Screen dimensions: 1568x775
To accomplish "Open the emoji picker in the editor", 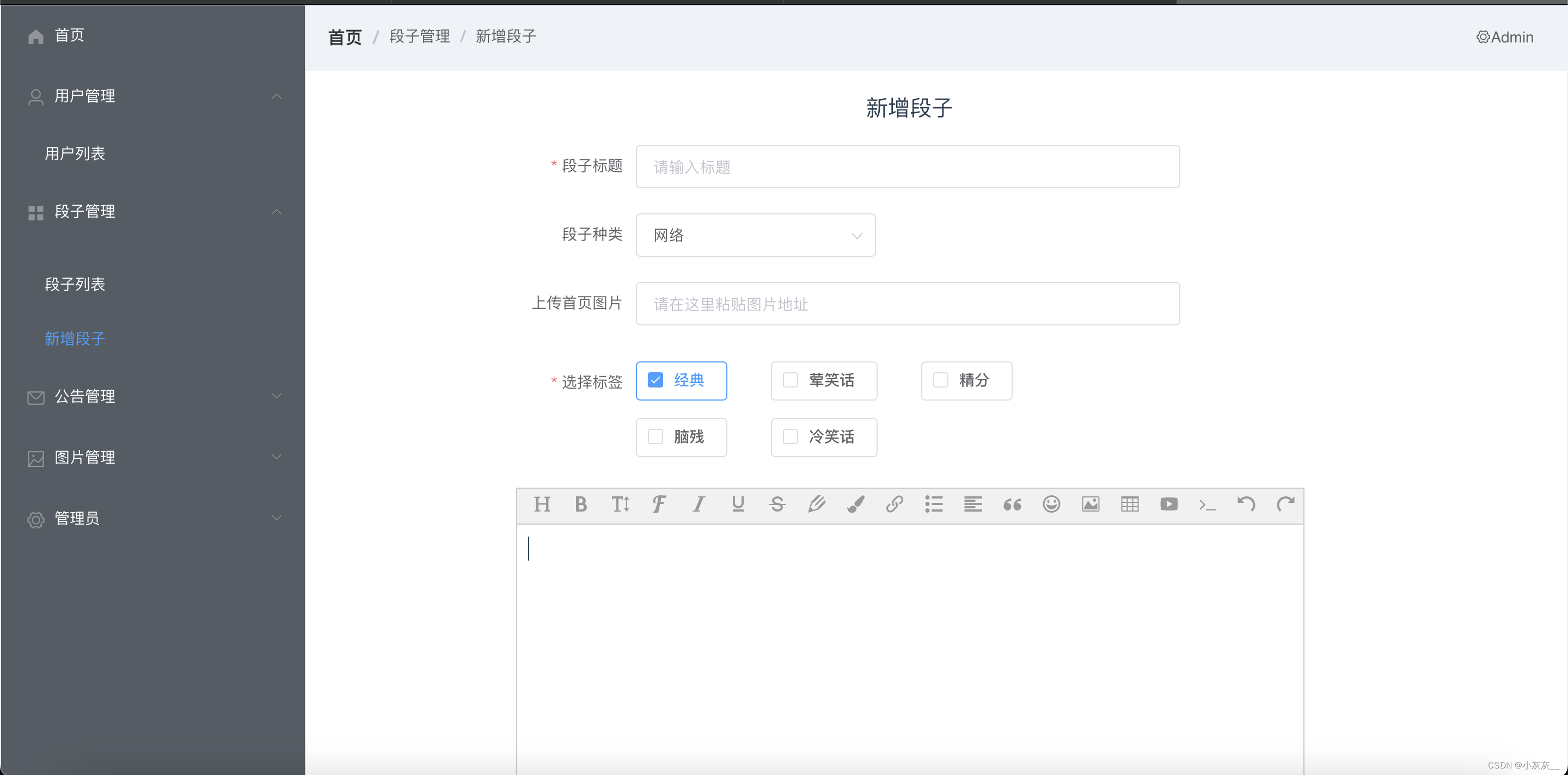I will [x=1051, y=505].
